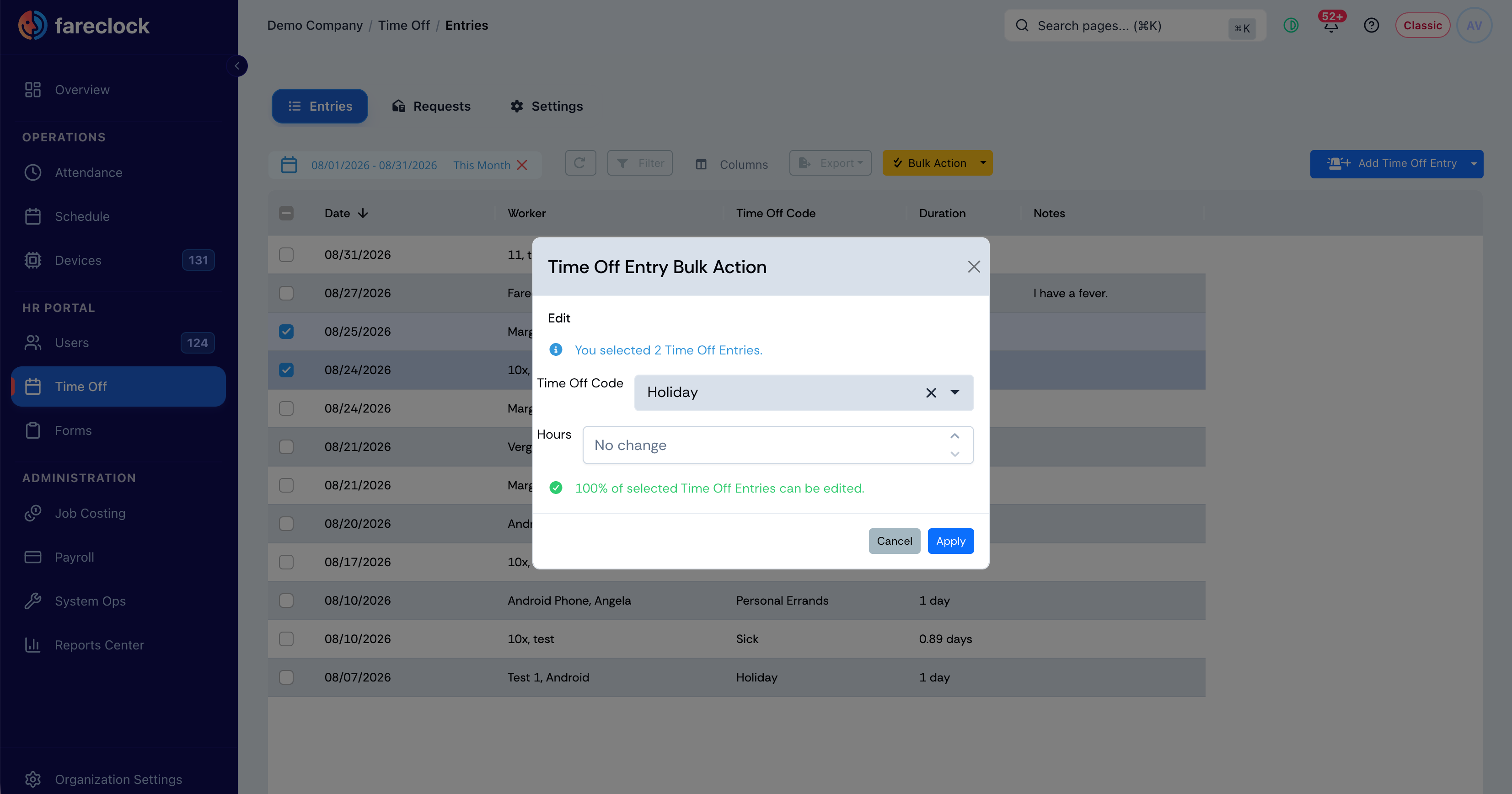1512x794 pixels.
Task: Open the Bulk Action dropdown caret
Action: pyautogui.click(x=983, y=162)
